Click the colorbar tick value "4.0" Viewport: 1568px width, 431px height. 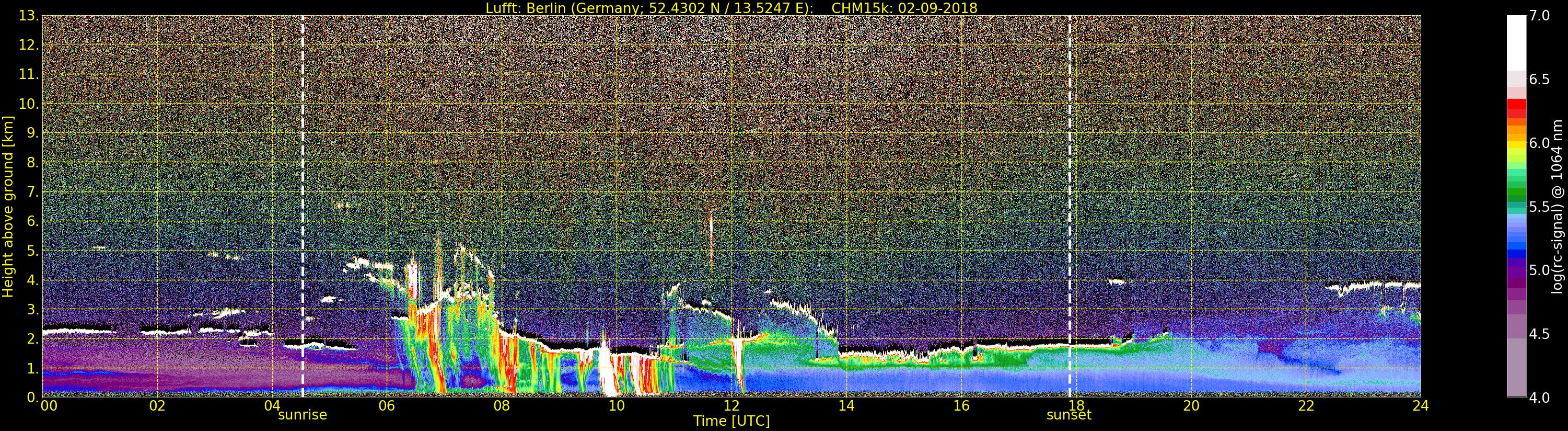(1539, 398)
